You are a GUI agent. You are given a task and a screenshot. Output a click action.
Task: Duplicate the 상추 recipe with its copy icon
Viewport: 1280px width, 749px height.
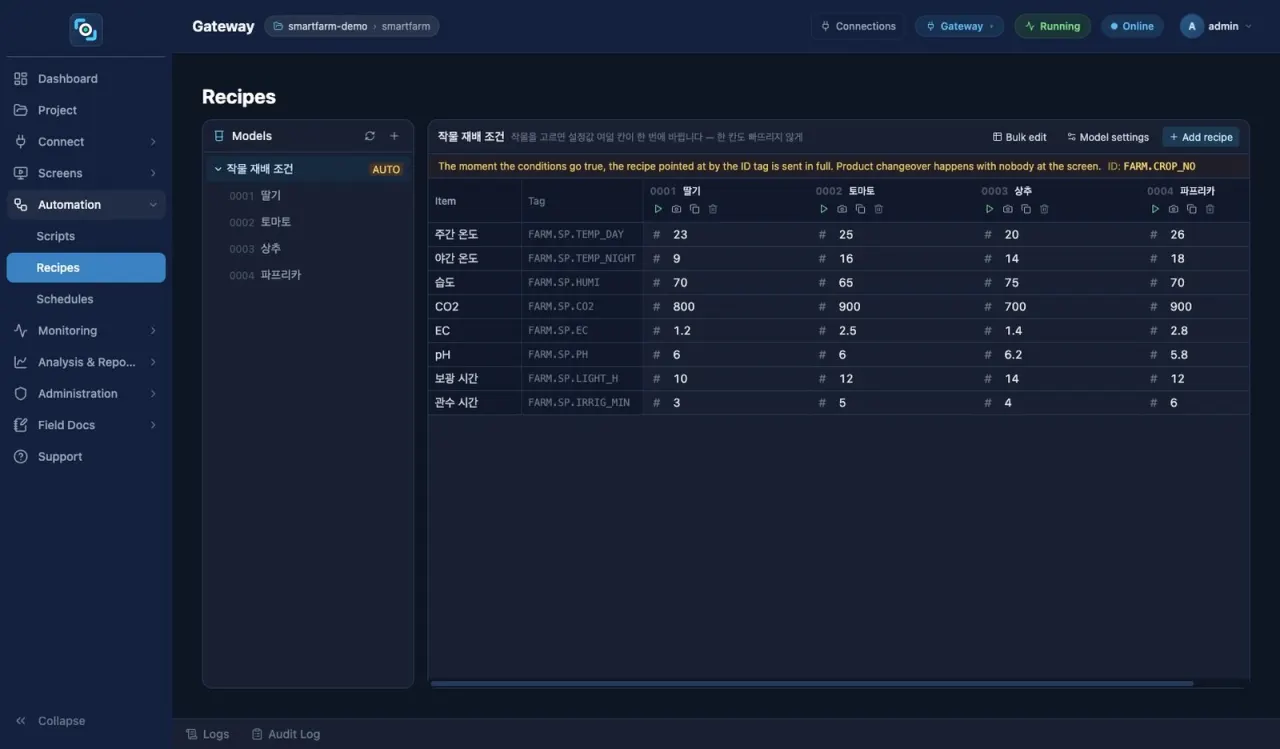[1026, 209]
